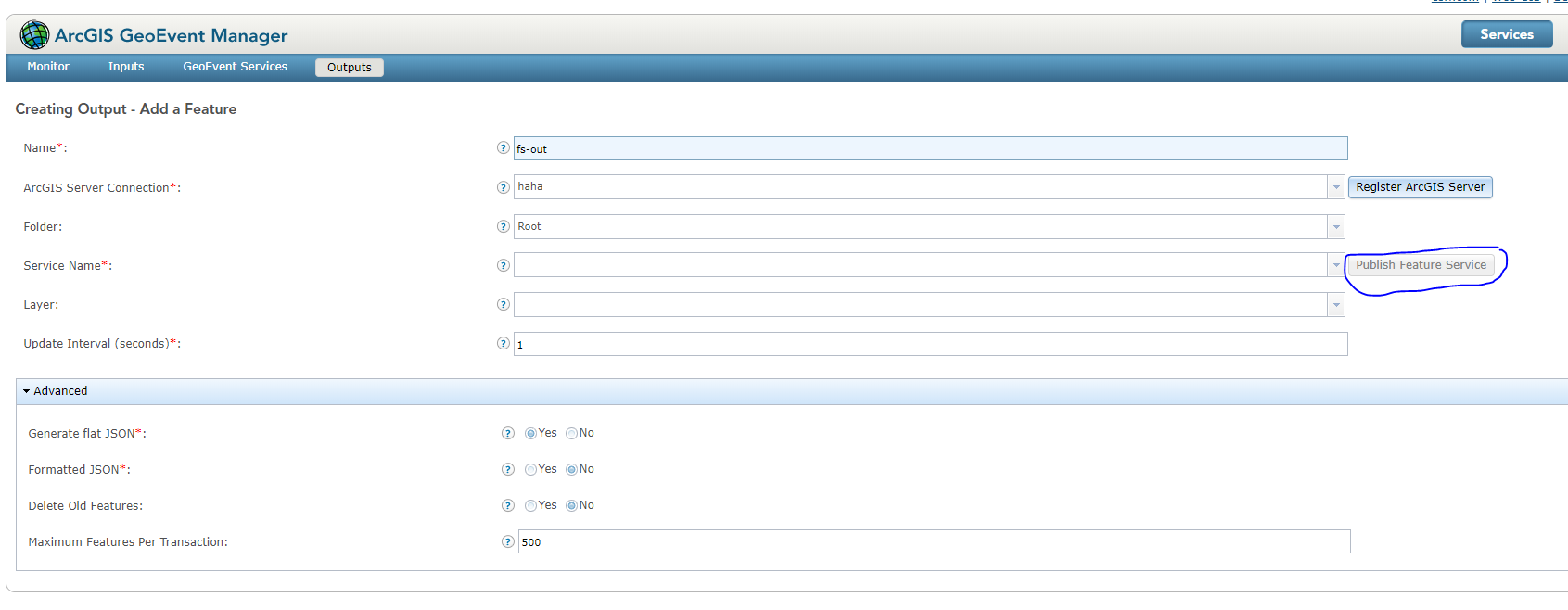Open help icon for Name field
The height and width of the screenshot is (610, 1568).
tap(504, 148)
